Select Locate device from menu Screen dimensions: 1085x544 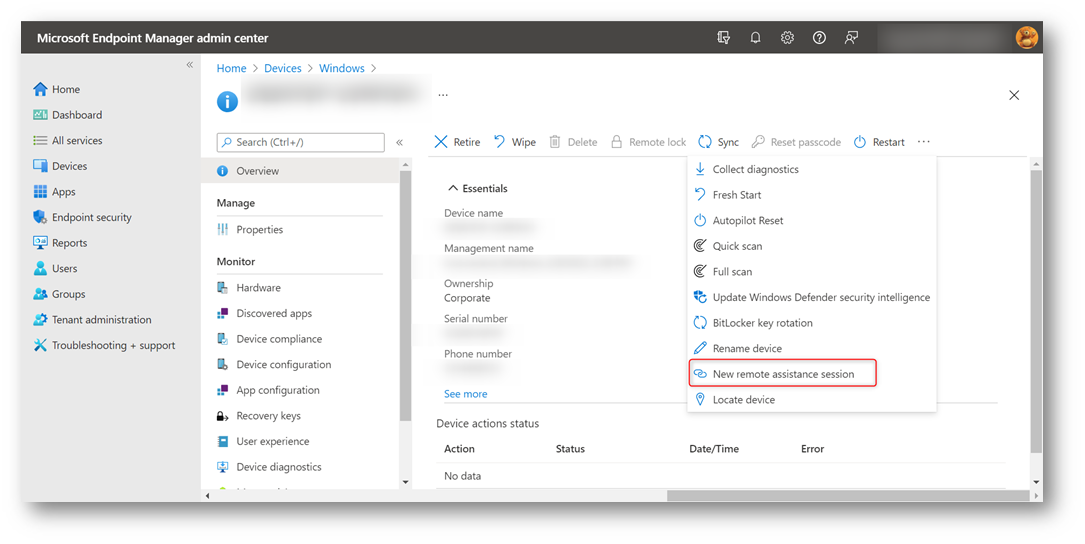coord(812,400)
